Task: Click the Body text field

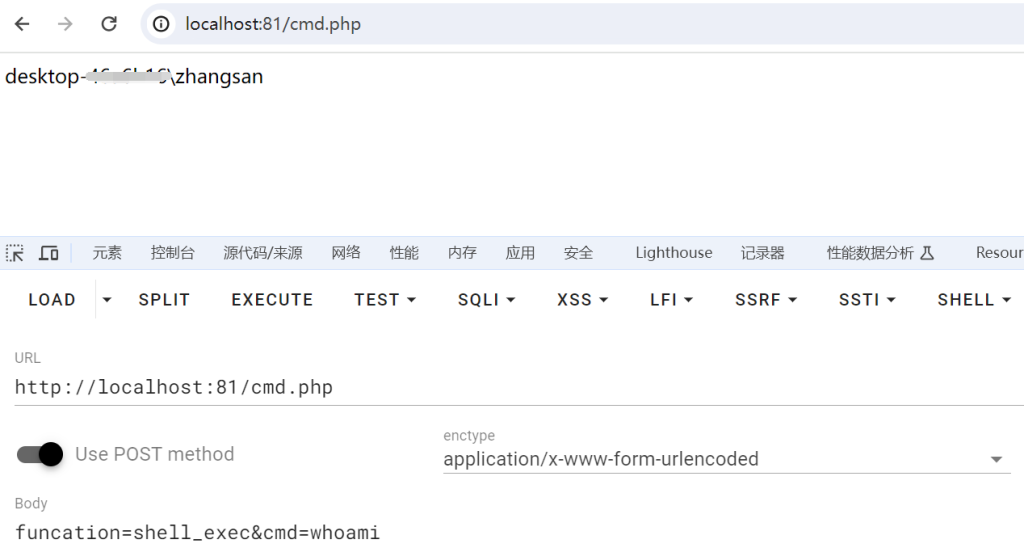Action: [519, 532]
